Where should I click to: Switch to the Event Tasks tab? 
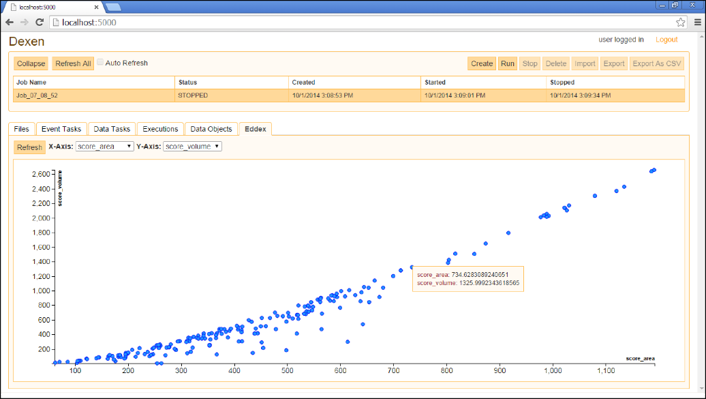point(61,129)
